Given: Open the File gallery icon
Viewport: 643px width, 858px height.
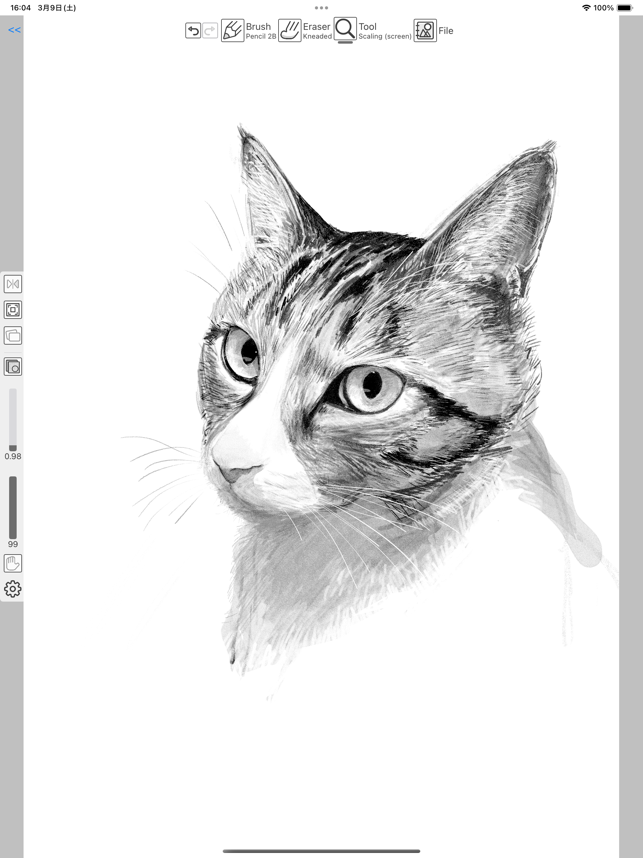Looking at the screenshot, I should pyautogui.click(x=425, y=31).
